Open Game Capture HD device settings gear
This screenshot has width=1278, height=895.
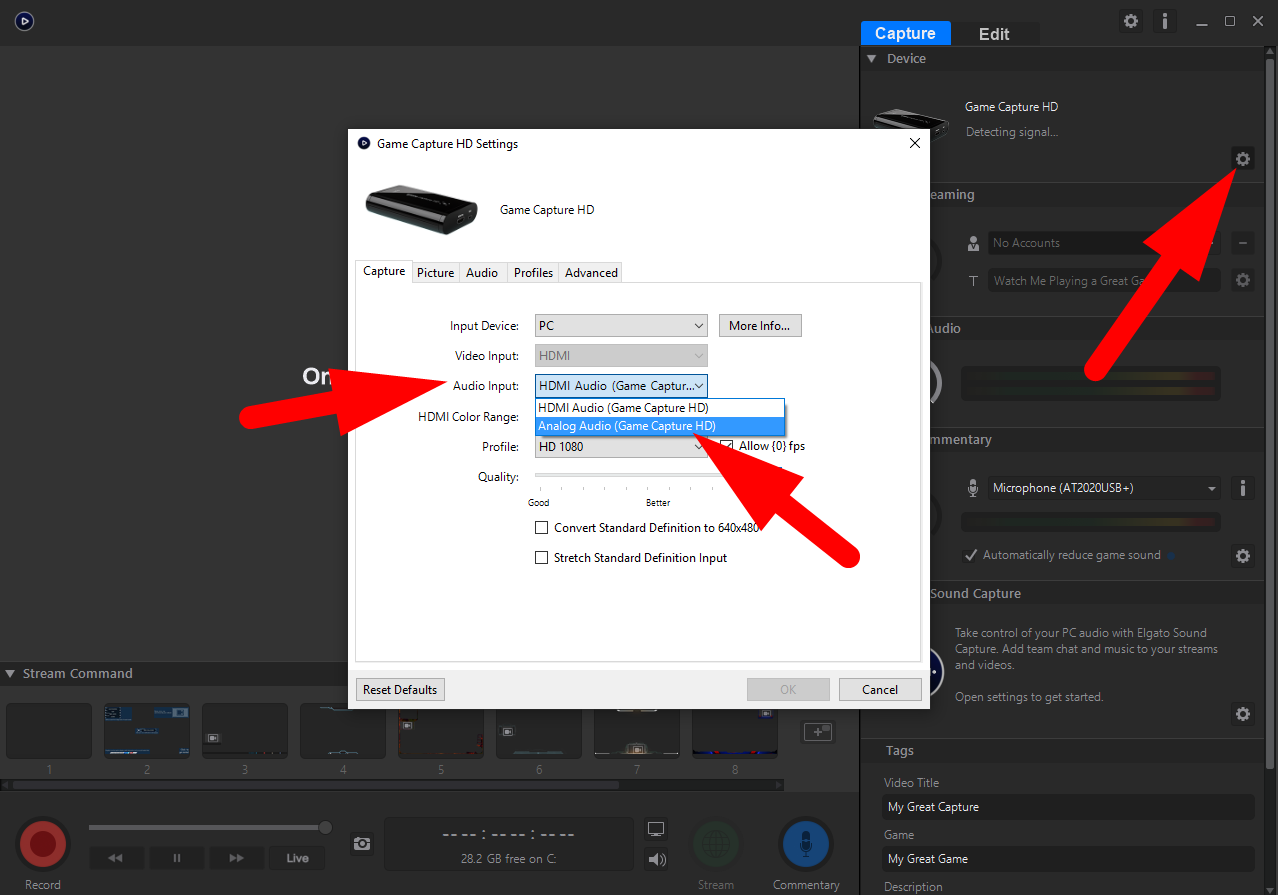point(1242,159)
